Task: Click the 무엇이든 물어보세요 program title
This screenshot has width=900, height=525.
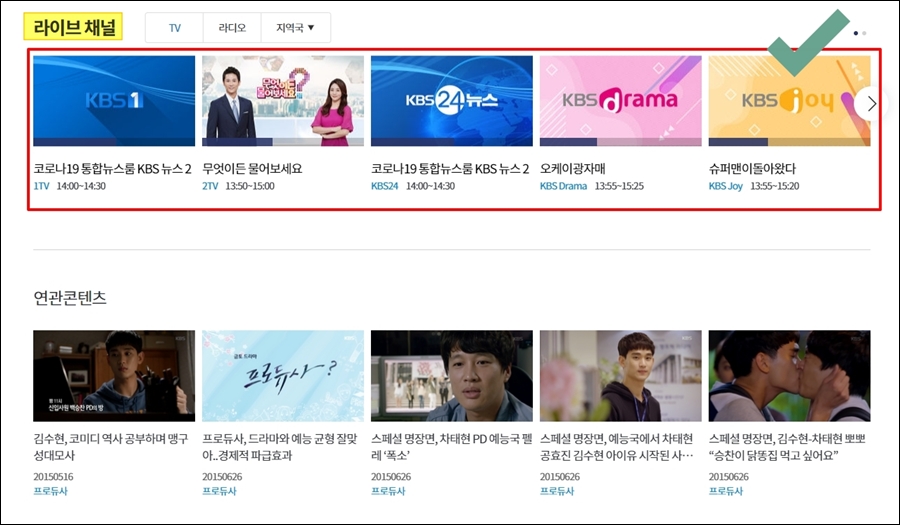Action: pos(252,169)
